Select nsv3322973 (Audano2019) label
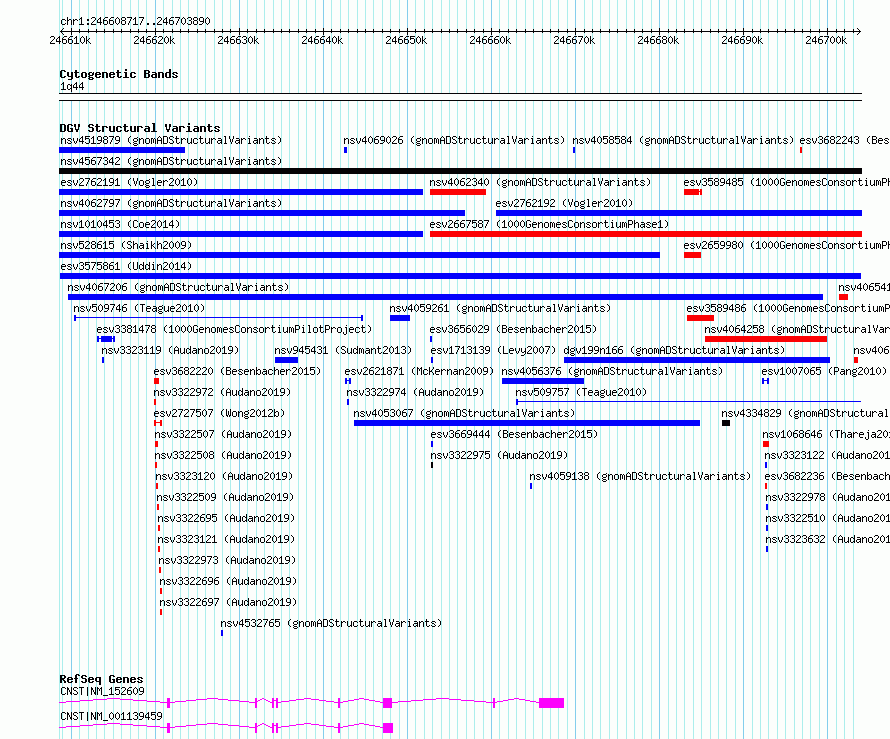The width and height of the screenshot is (890, 739). (228, 560)
